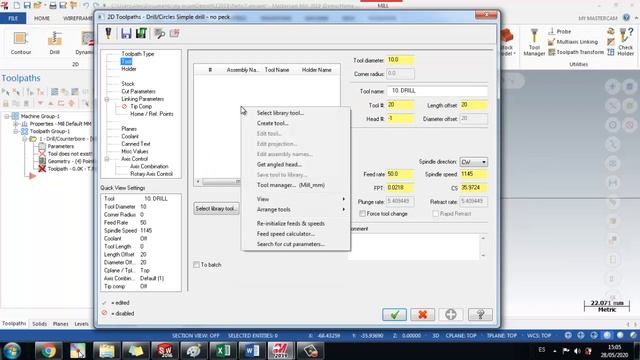Click the Holder Name column header
640x360 pixels.
316,70
